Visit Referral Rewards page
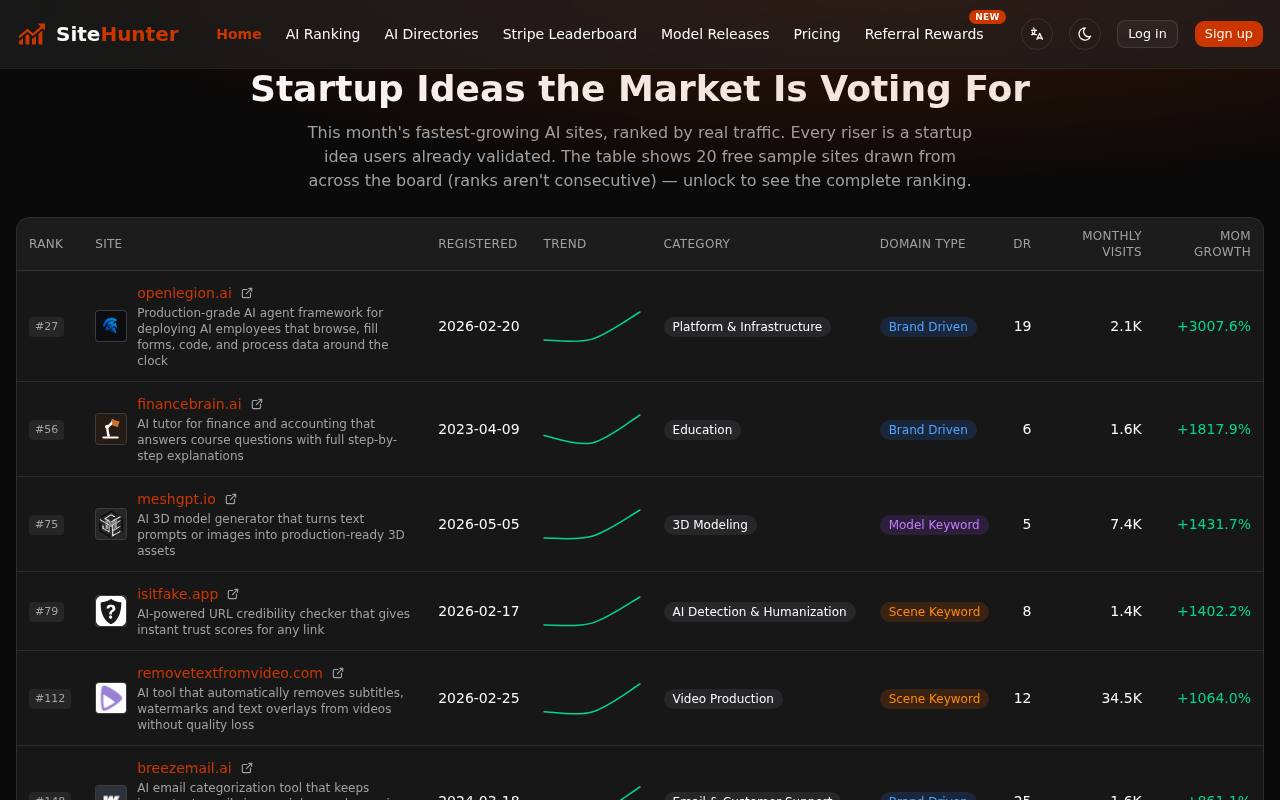The height and width of the screenshot is (800, 1280). (x=924, y=34)
